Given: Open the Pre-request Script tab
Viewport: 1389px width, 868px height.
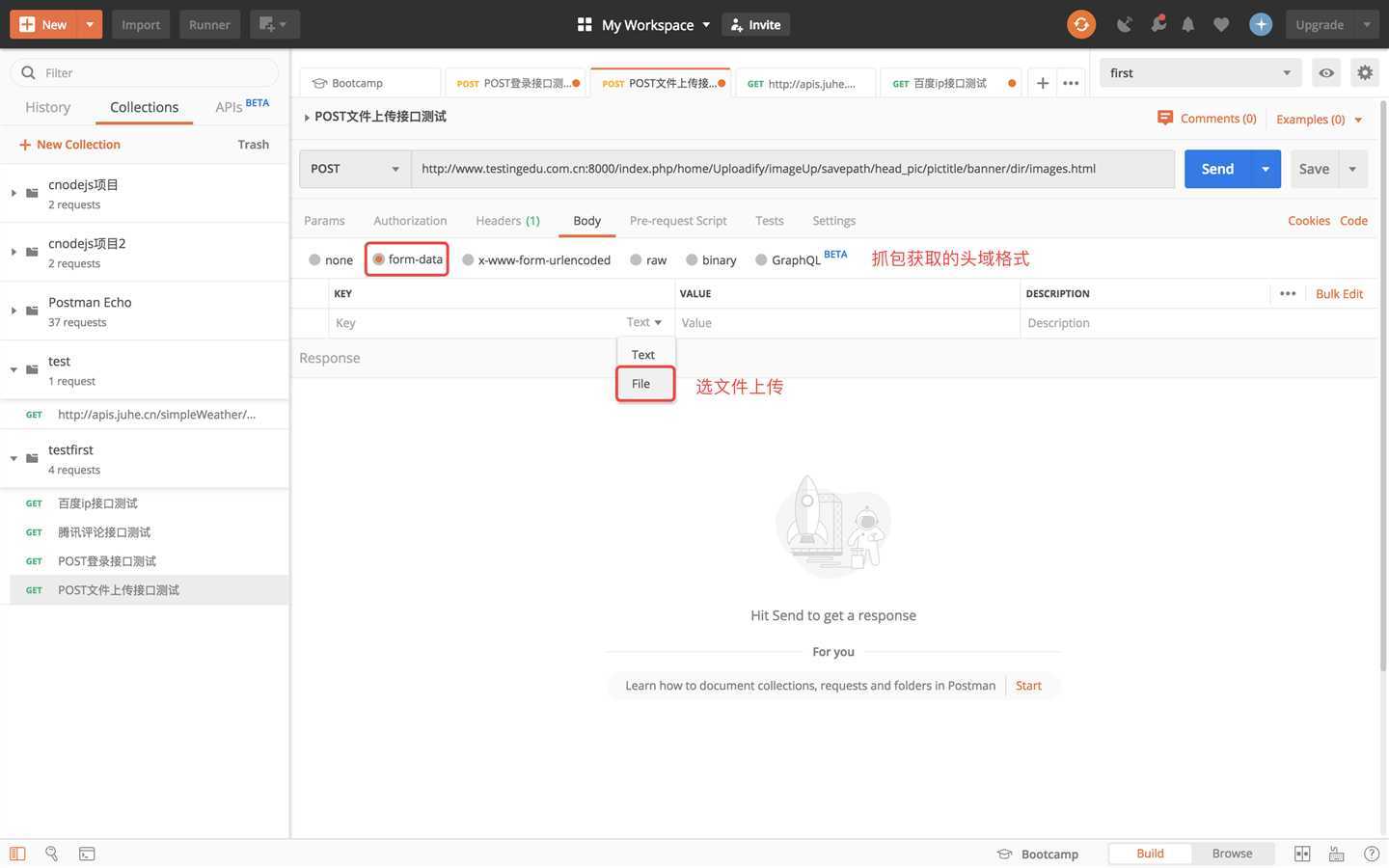Looking at the screenshot, I should pos(678,221).
